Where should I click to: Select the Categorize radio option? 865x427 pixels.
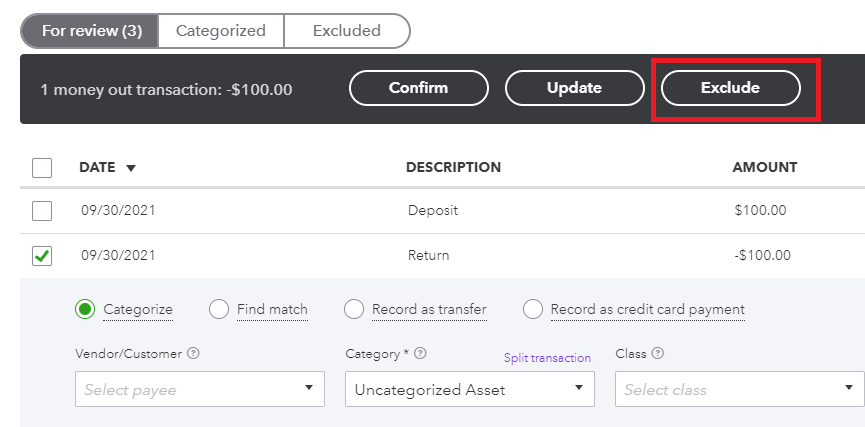pos(86,309)
